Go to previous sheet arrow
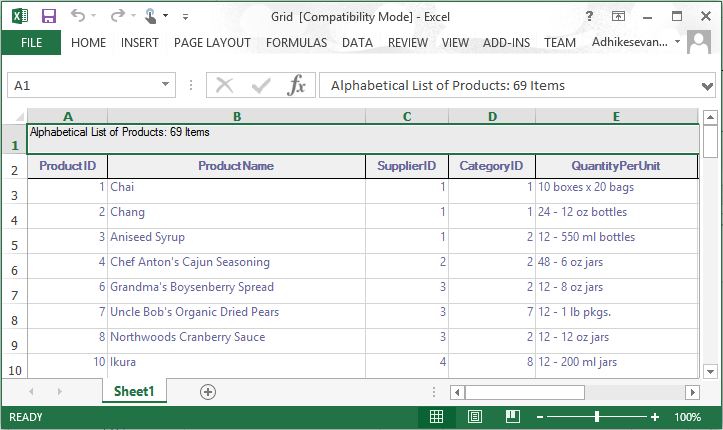Viewport: 723px width, 430px height. tap(31, 392)
